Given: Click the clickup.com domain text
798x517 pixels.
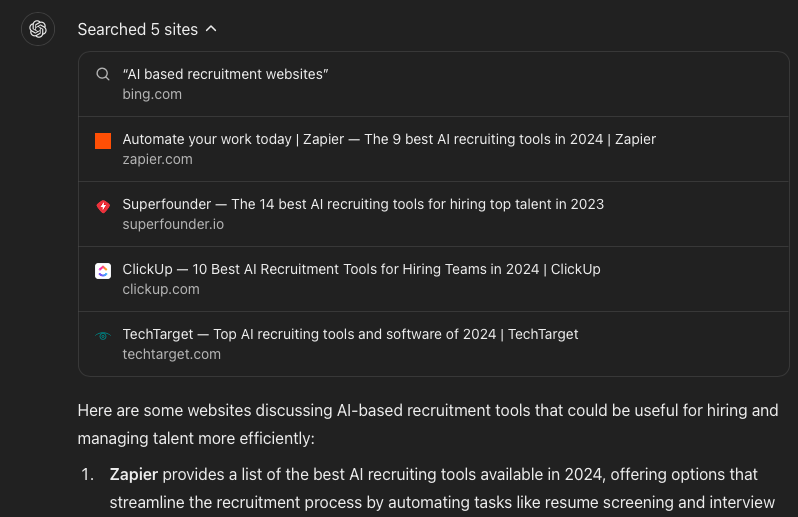Looking at the screenshot, I should point(161,289).
